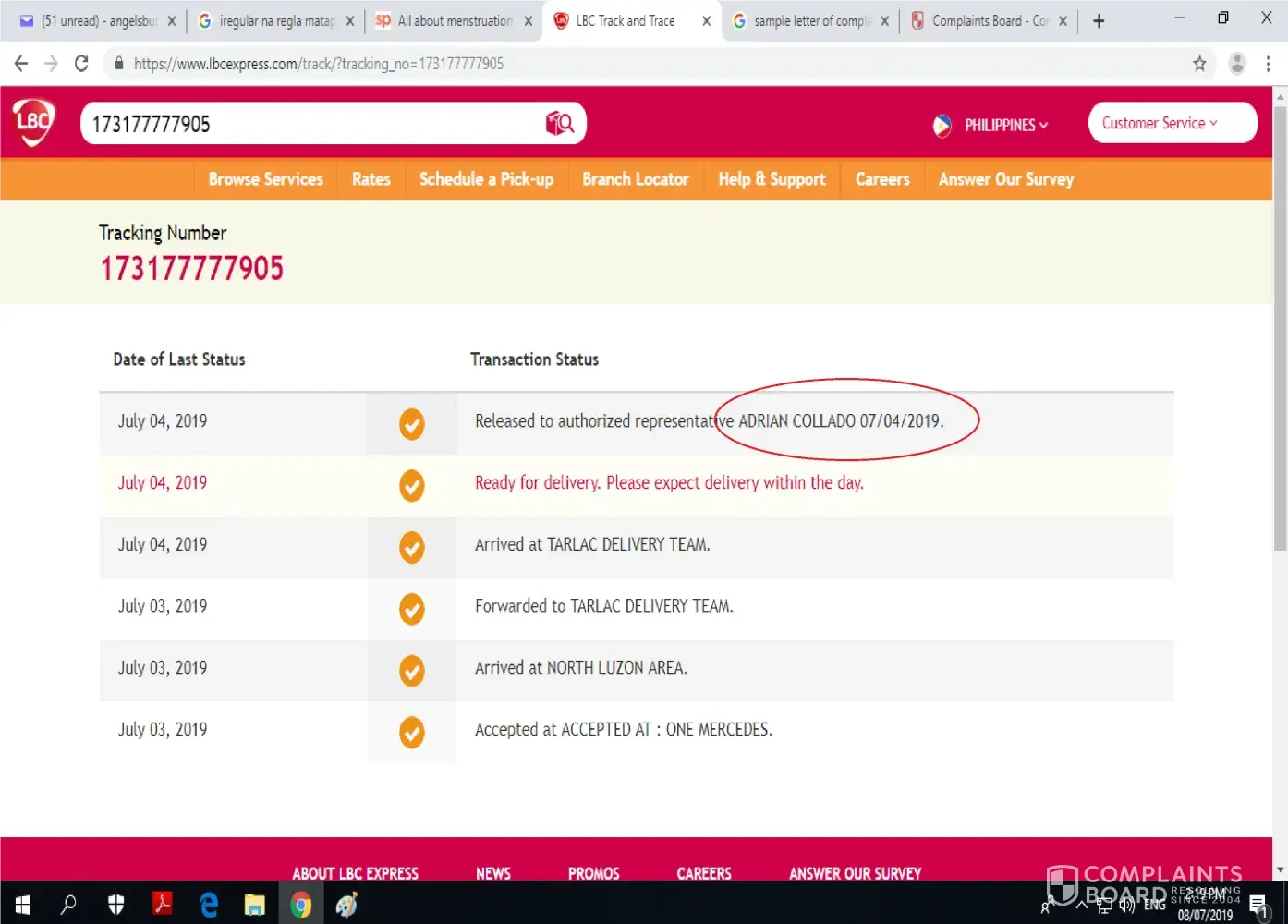Image resolution: width=1288 pixels, height=924 pixels.
Task: Bookmark this page with the star icon
Action: (x=1199, y=64)
